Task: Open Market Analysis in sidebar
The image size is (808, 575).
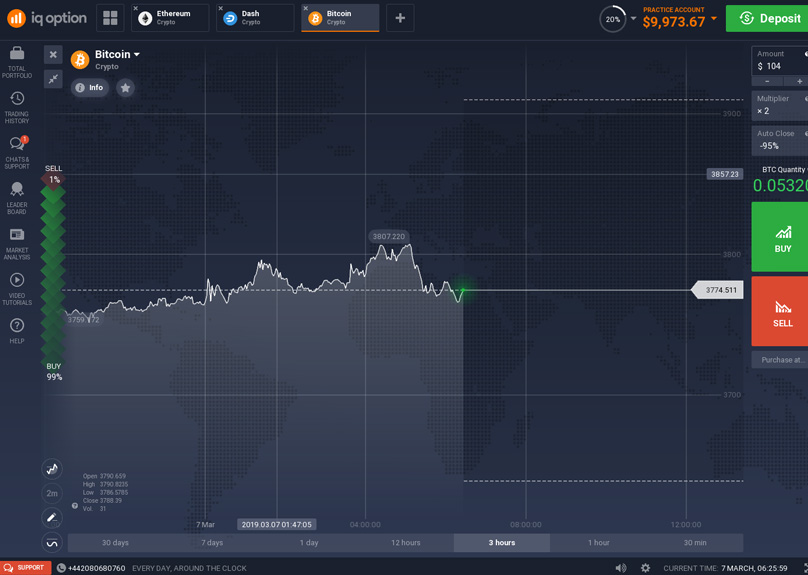Action: pyautogui.click(x=17, y=243)
